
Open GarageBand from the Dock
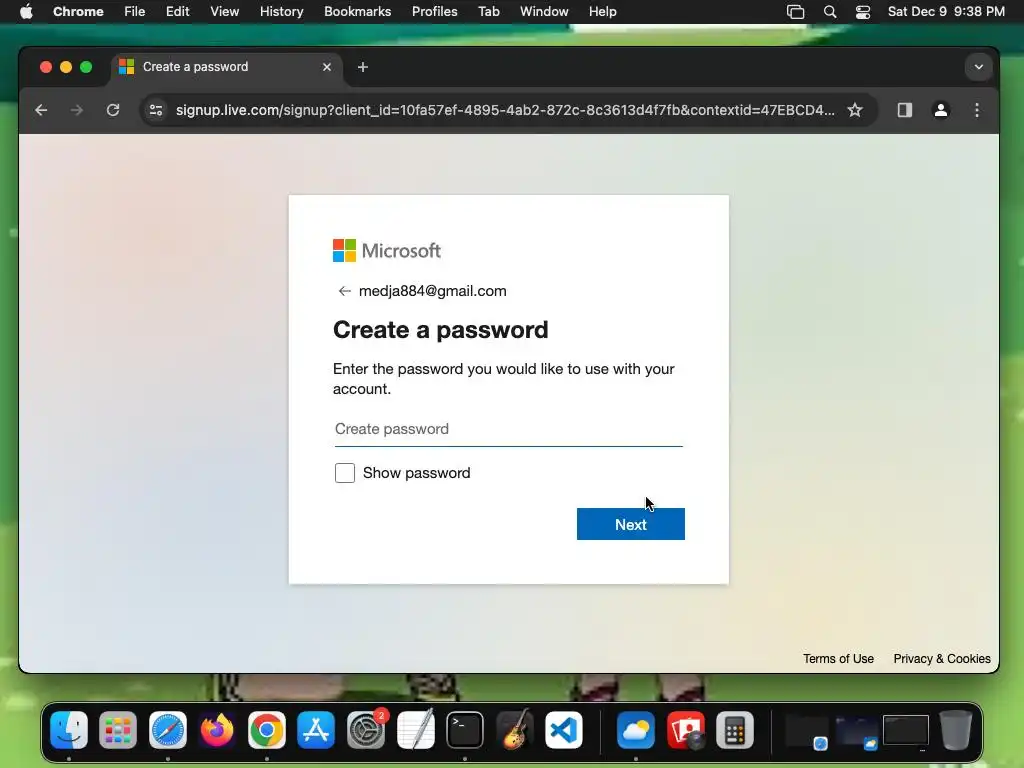pos(514,730)
